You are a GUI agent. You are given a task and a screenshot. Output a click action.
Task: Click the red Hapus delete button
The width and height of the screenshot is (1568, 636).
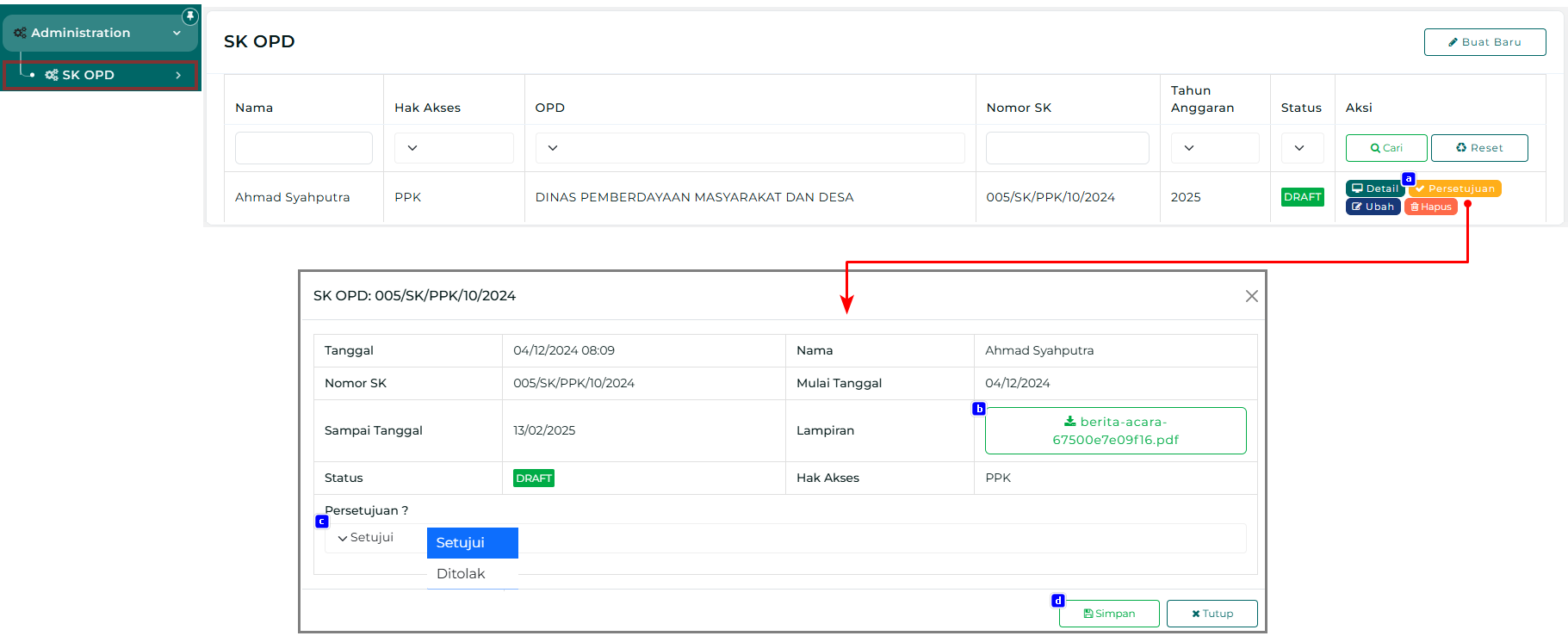(1430, 207)
